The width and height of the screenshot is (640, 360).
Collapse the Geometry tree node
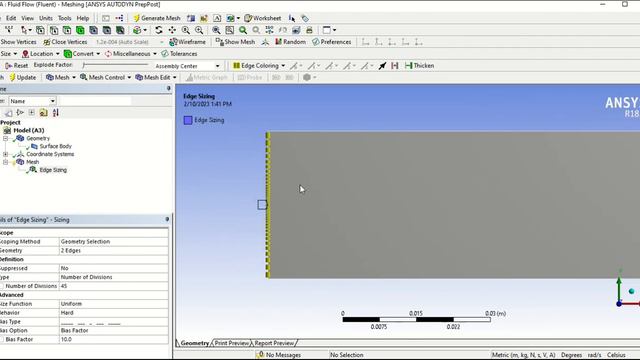(5, 138)
